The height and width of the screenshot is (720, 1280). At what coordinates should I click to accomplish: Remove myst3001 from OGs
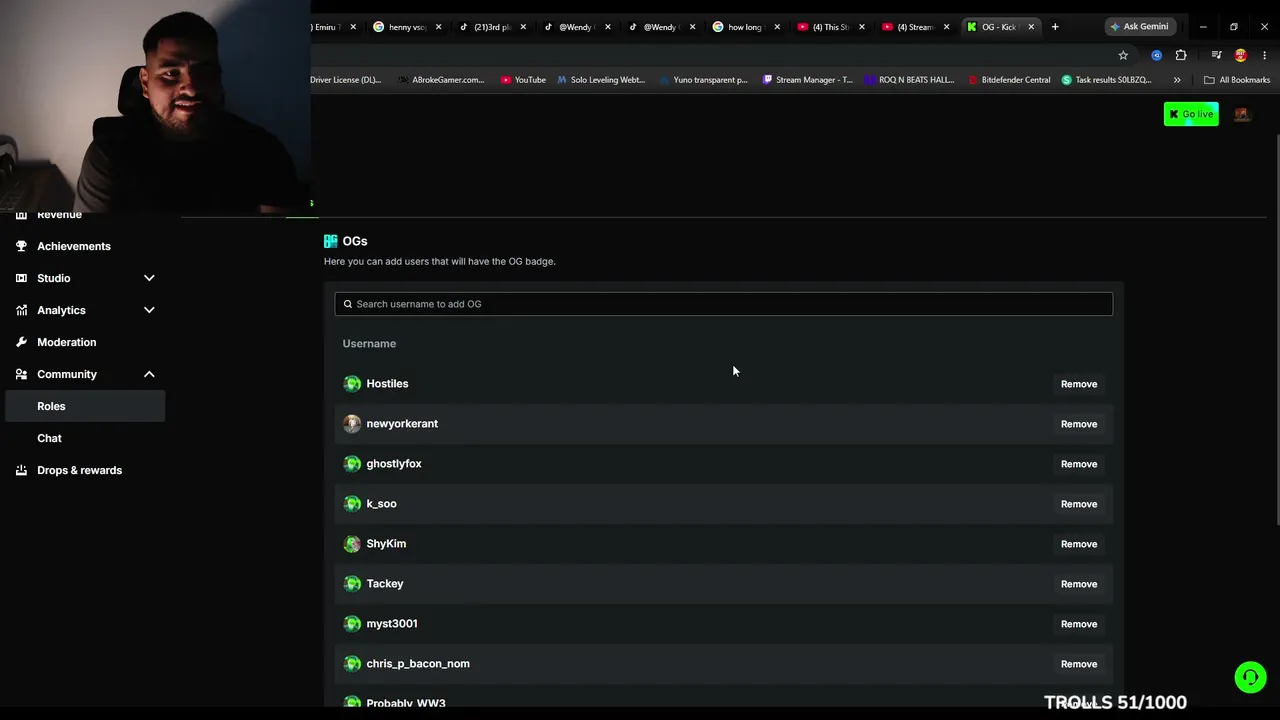pos(1079,624)
